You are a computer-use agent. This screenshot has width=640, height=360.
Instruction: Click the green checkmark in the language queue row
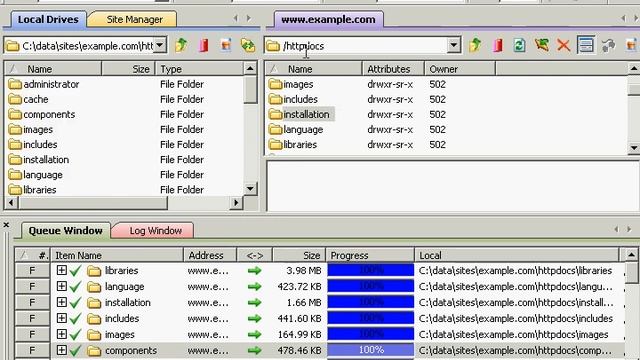click(x=75, y=287)
